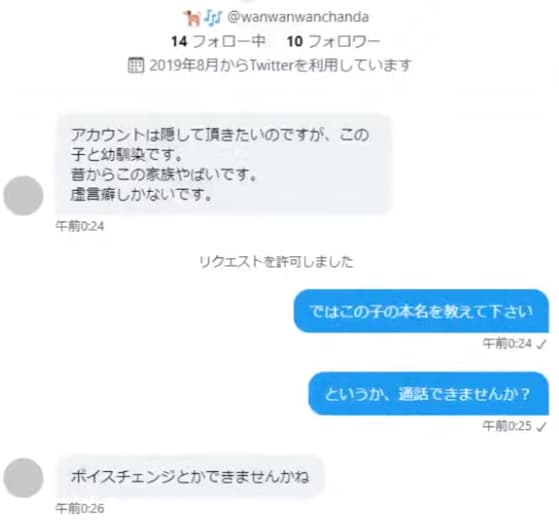Click the dog emoji in profile name
Viewport: 559px width, 523px height.
click(x=193, y=17)
